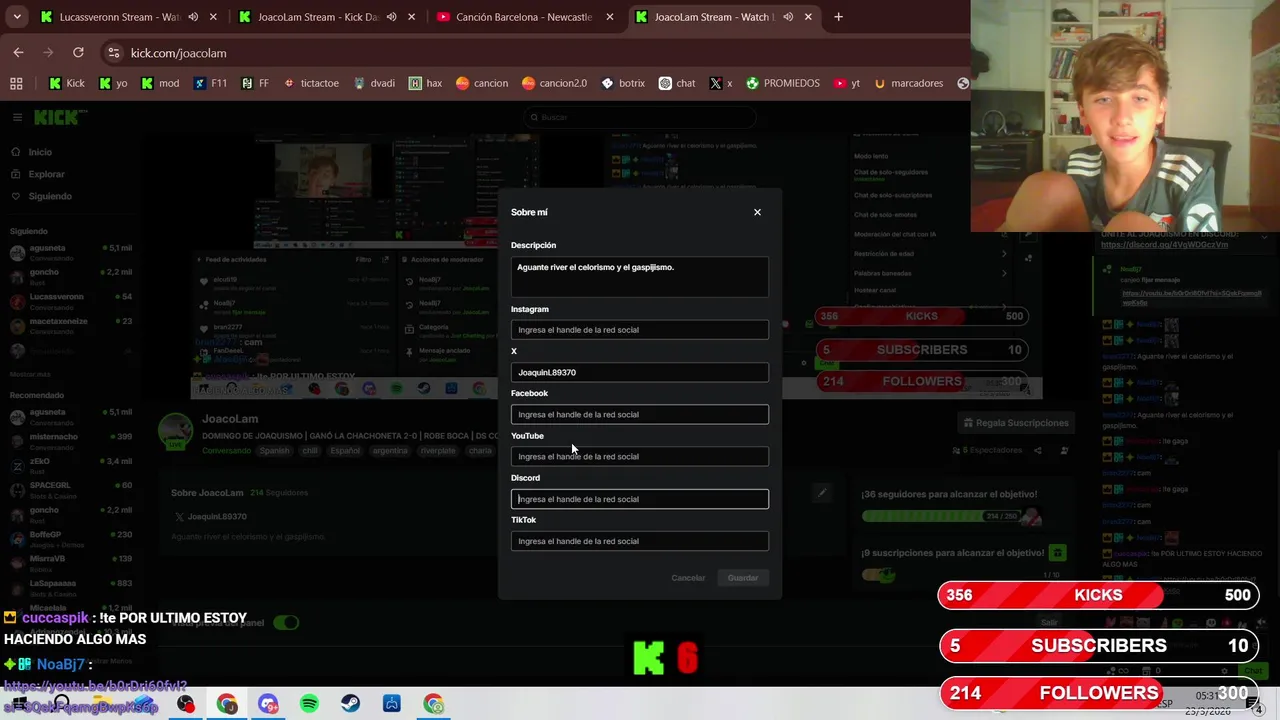Click the X handle field JoaquinL89370

pos(640,372)
